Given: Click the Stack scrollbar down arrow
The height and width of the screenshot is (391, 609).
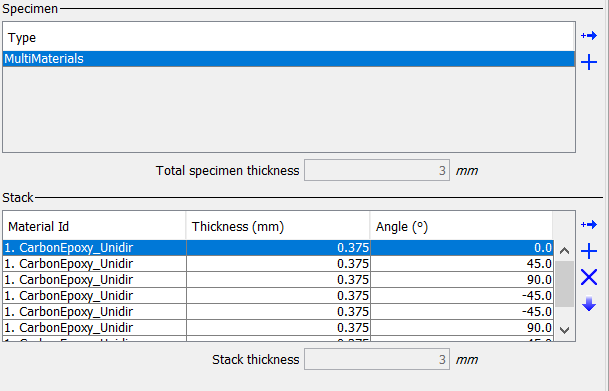Looking at the screenshot, I should click(564, 330).
